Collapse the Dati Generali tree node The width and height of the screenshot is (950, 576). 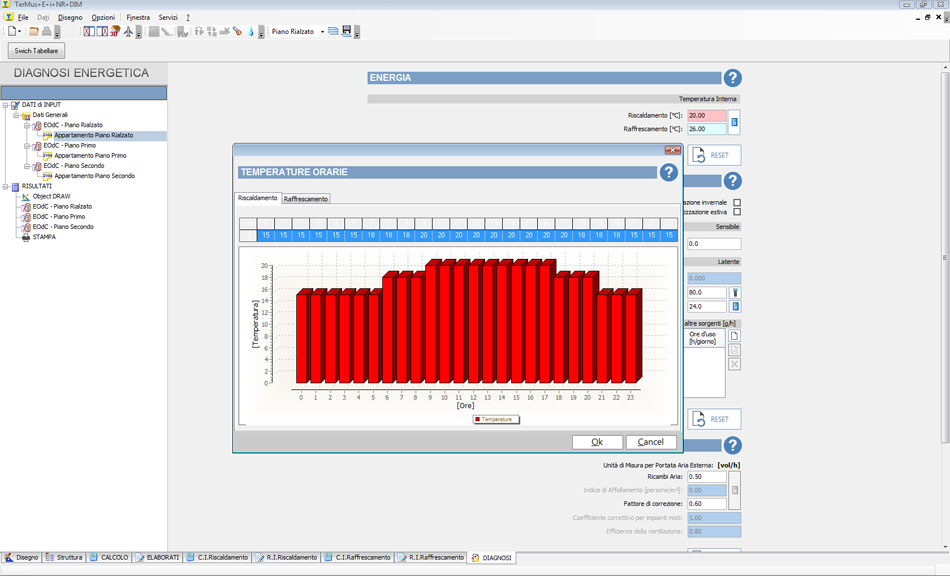point(16,115)
